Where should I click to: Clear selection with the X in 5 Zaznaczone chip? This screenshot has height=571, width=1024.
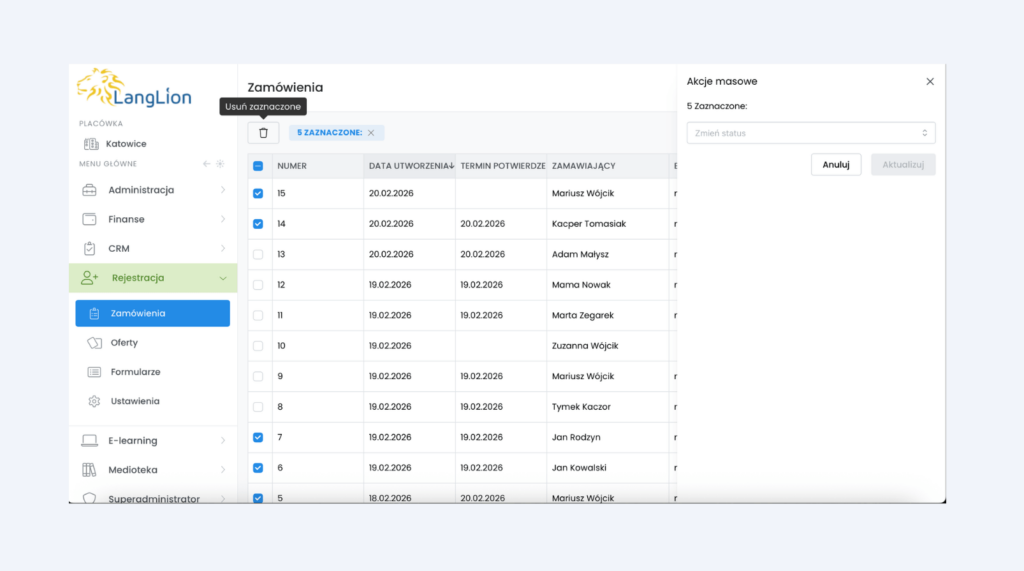coord(371,133)
